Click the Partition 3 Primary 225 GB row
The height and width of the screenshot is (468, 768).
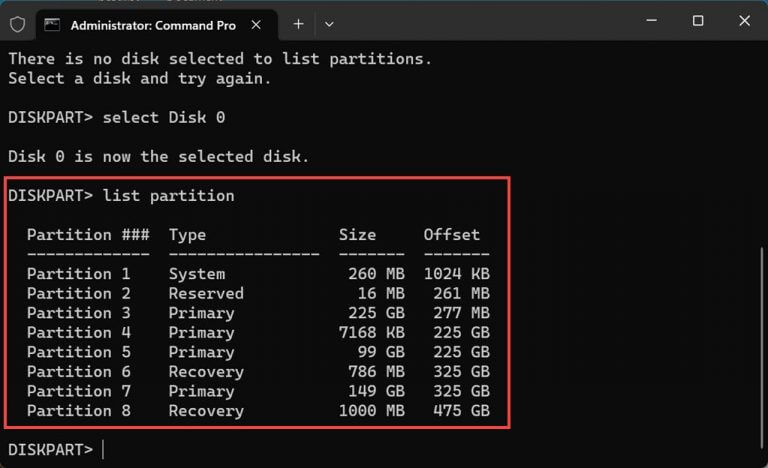(x=258, y=313)
